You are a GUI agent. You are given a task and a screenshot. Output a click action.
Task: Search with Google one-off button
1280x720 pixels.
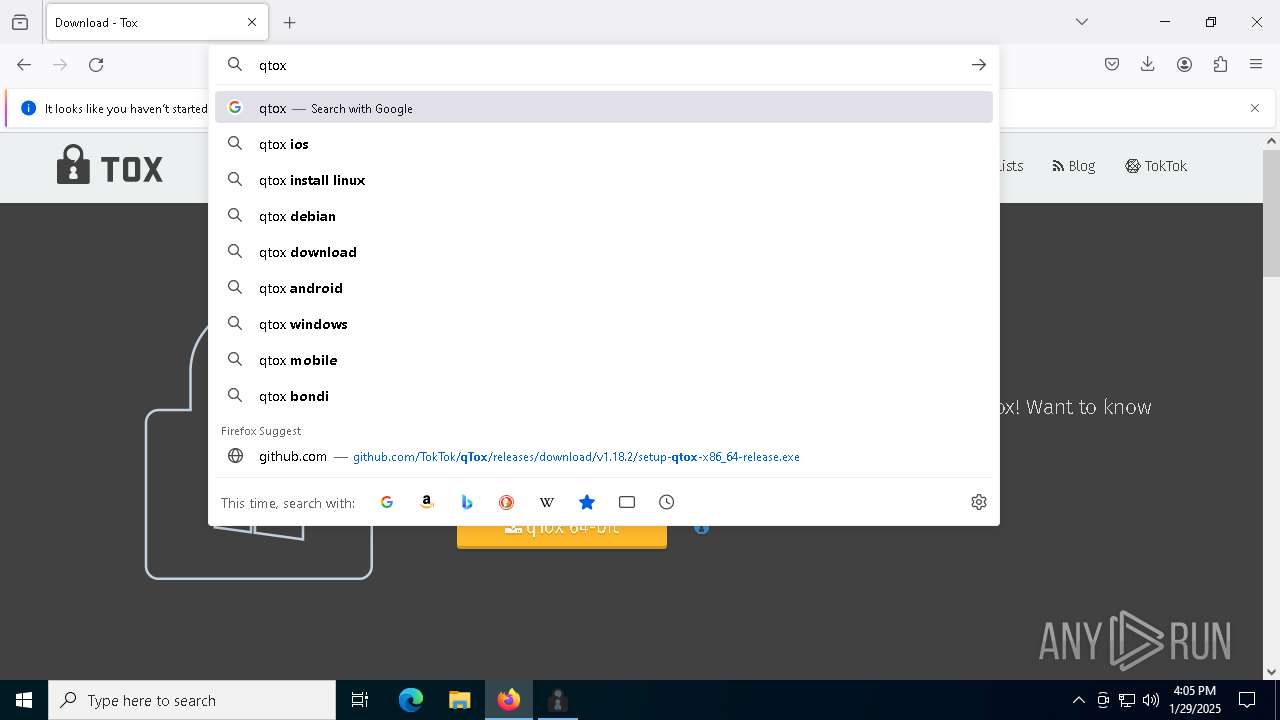387,502
